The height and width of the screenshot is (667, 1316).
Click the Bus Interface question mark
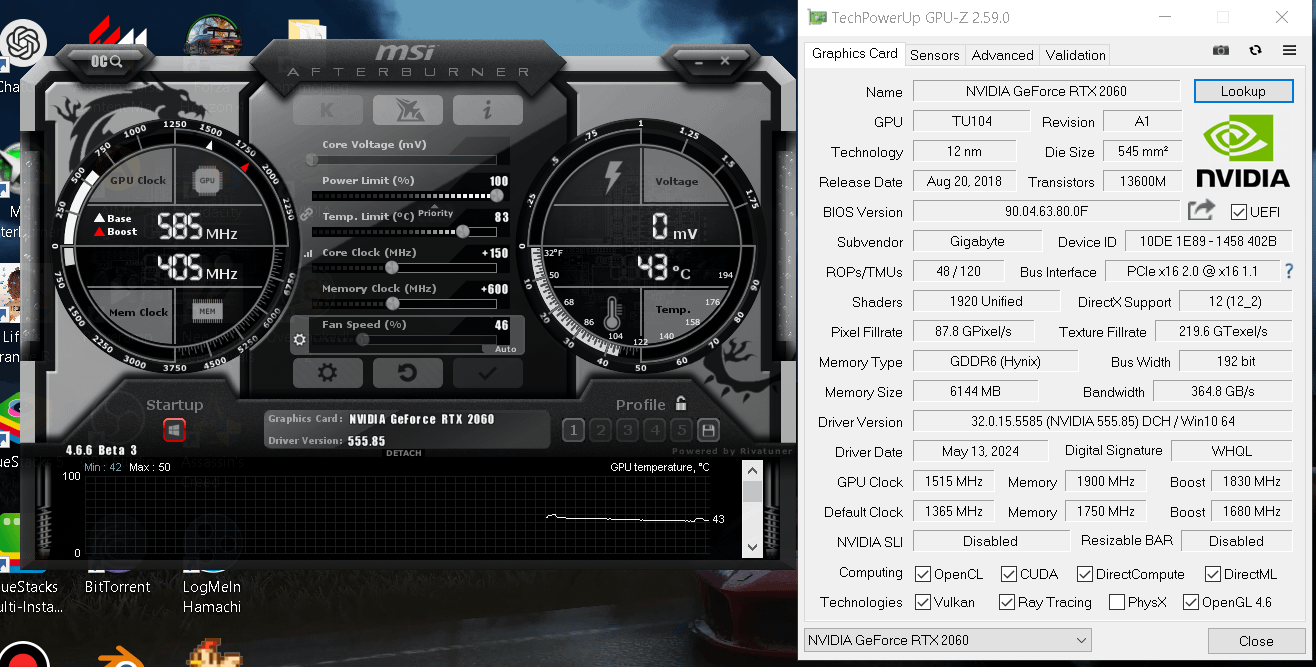[x=1289, y=271]
